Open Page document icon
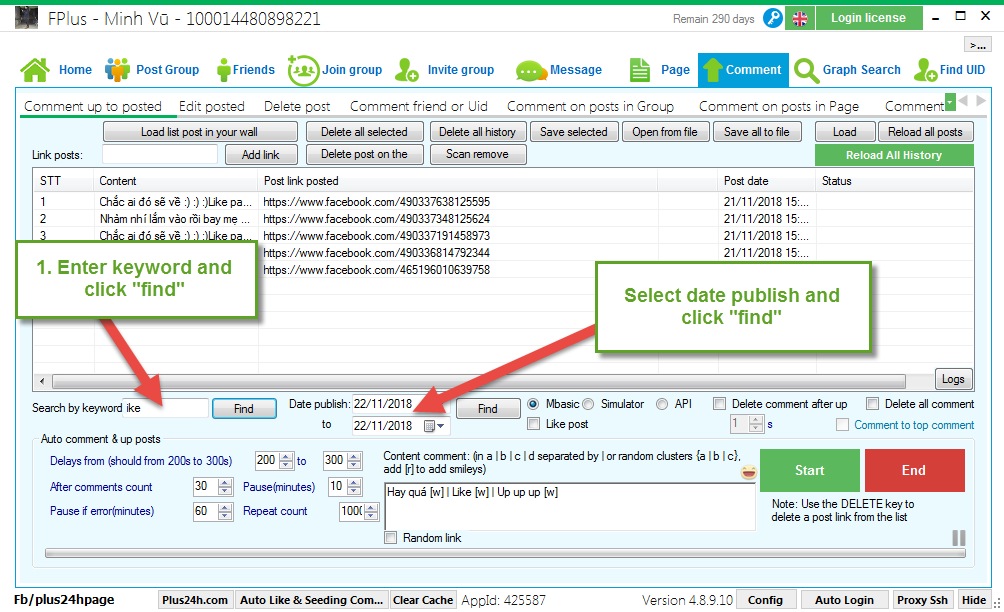 point(640,70)
